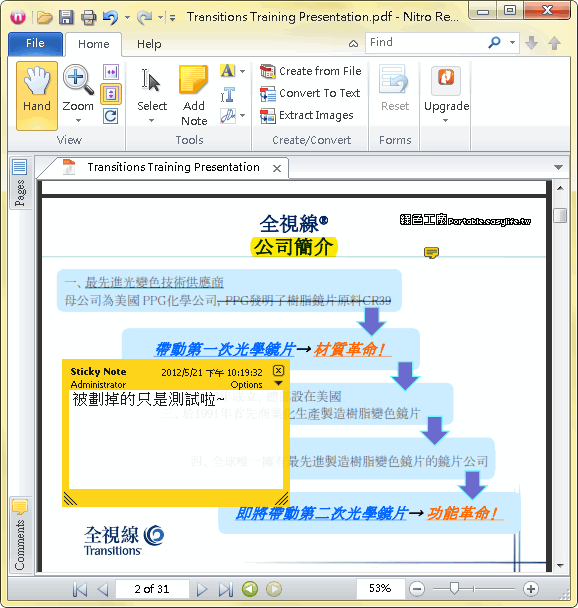This screenshot has width=578, height=608.
Task: Switch to the Home ribbon tab
Action: pyautogui.click(x=93, y=44)
